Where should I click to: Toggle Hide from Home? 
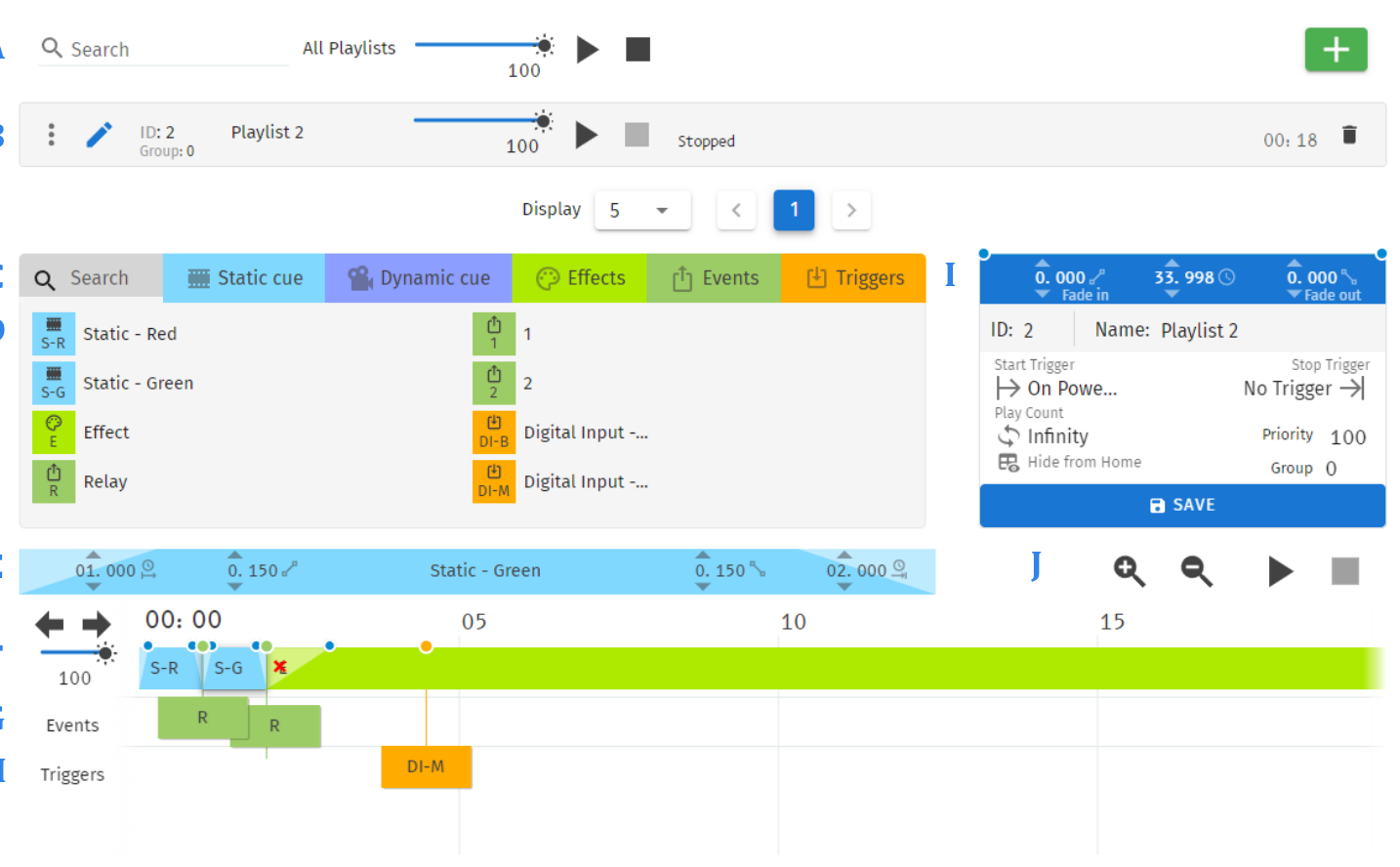(x=1069, y=462)
